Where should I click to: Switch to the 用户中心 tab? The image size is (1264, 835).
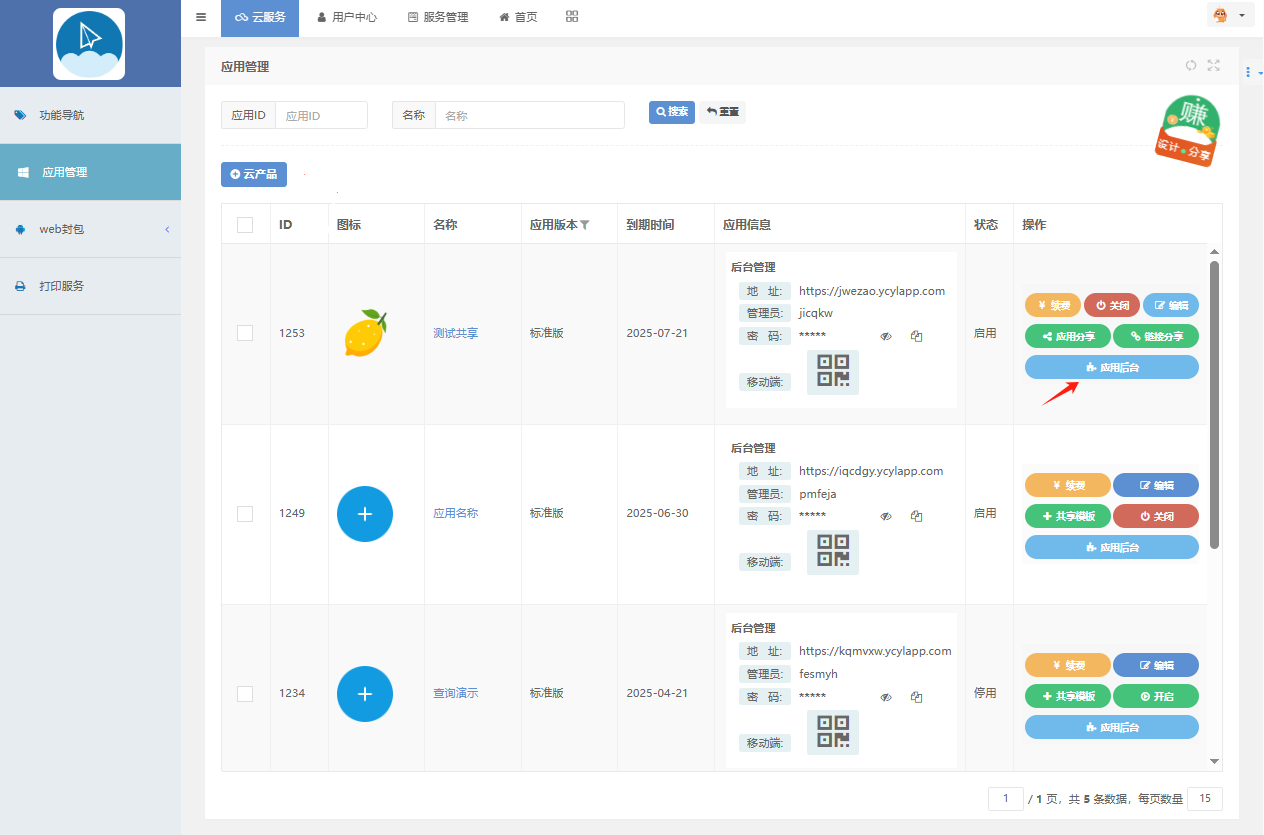[347, 17]
